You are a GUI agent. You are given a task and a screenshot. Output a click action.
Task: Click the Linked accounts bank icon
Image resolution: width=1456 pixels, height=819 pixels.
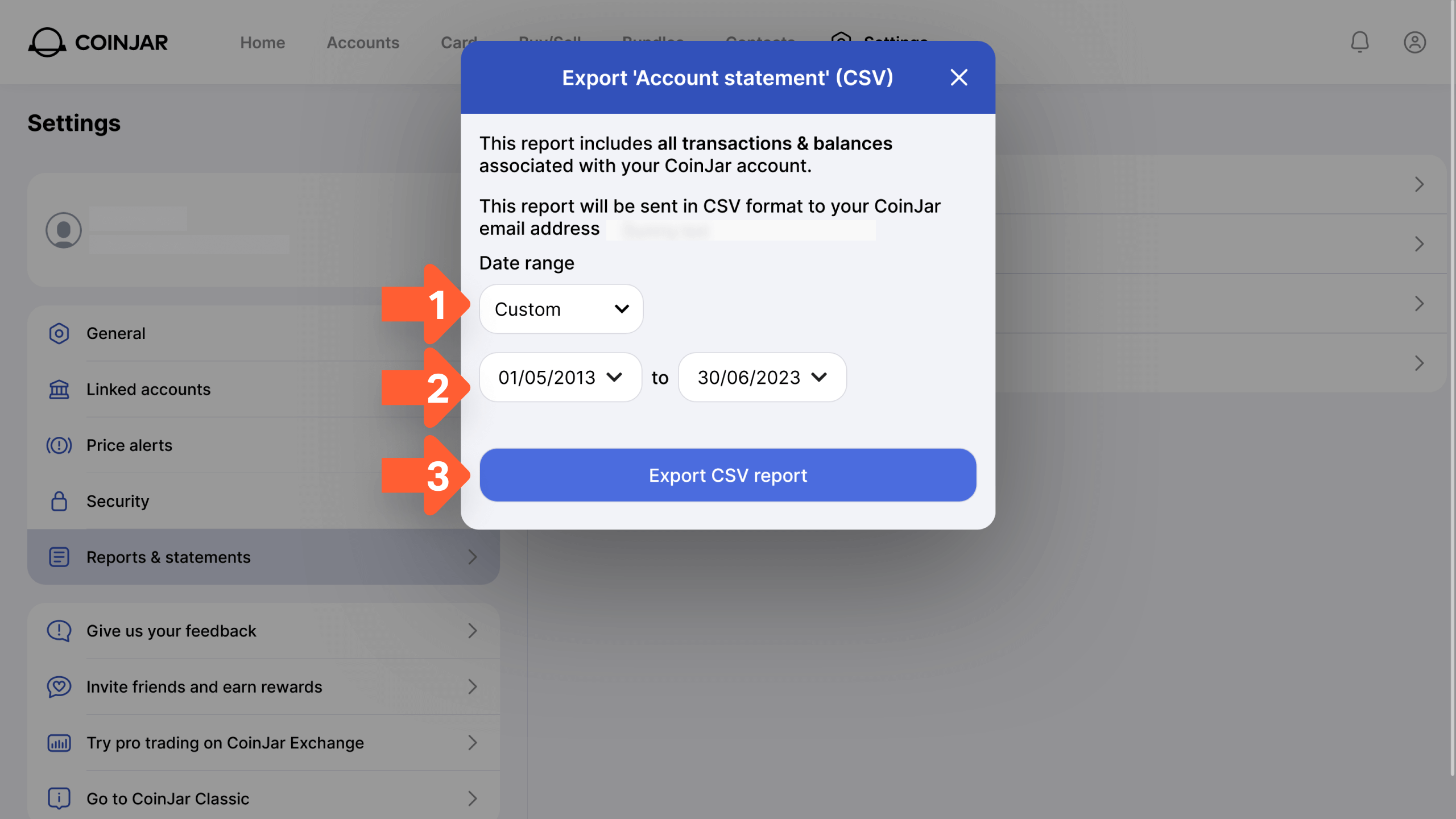point(59,390)
